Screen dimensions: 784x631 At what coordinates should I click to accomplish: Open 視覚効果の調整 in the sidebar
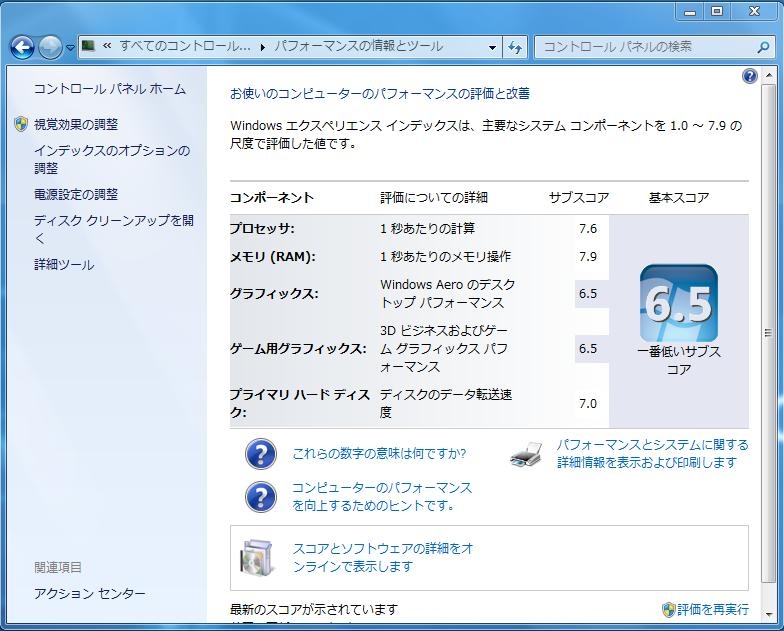76,125
